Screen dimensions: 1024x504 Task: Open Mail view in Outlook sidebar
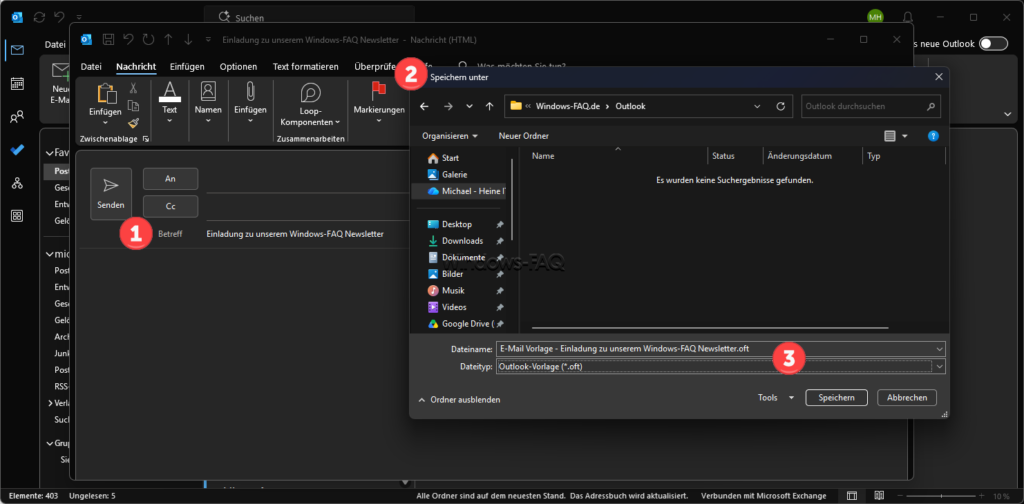click(18, 50)
